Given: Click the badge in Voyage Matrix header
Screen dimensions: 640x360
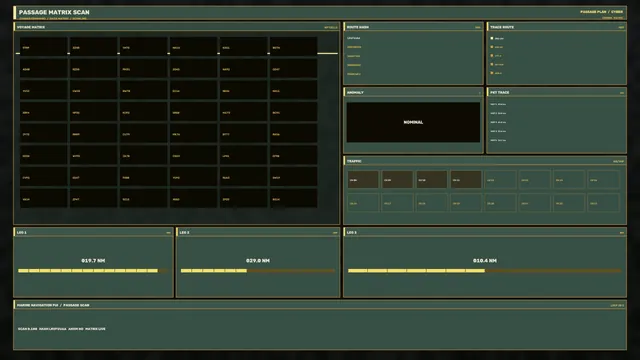Looking at the screenshot, I should click(331, 27).
